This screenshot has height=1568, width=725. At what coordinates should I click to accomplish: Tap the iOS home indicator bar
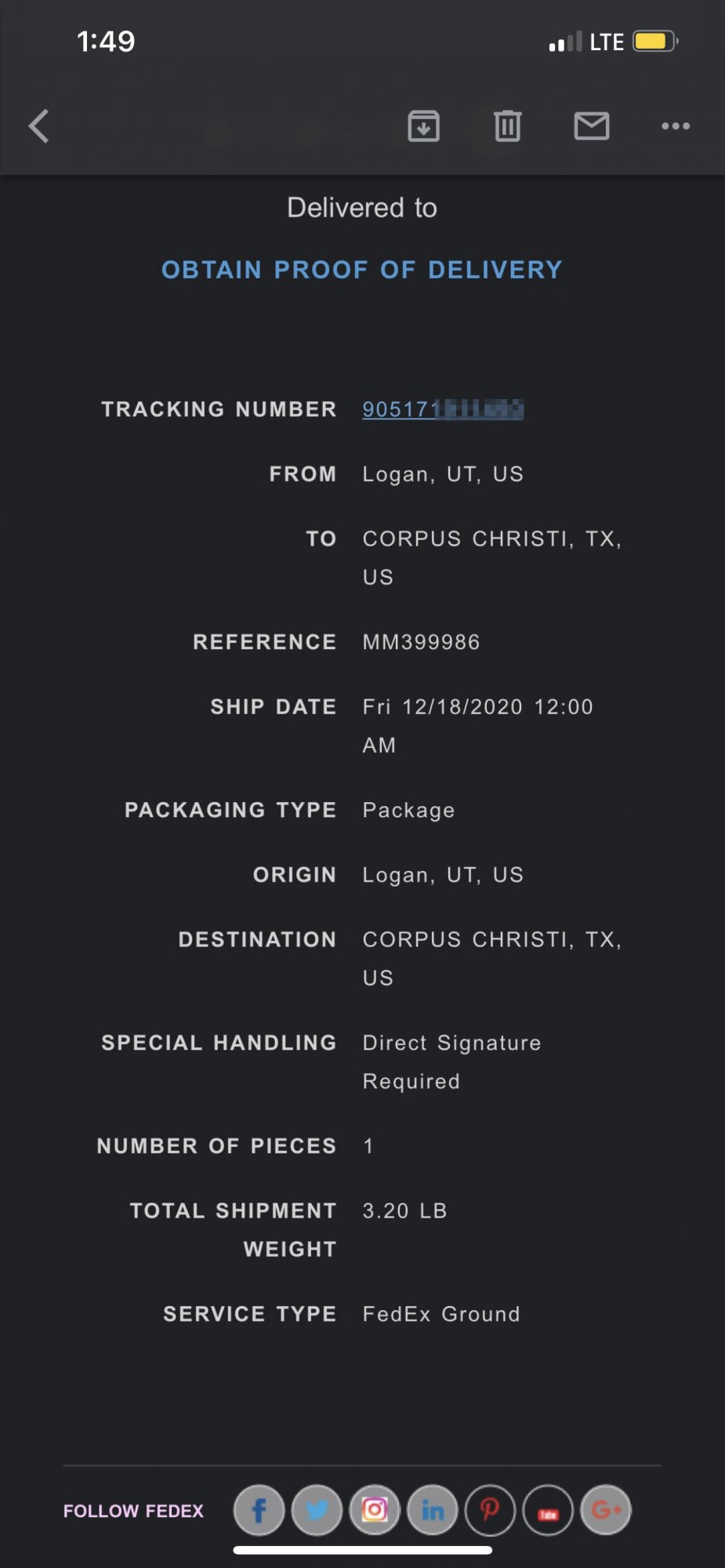[x=362, y=1550]
